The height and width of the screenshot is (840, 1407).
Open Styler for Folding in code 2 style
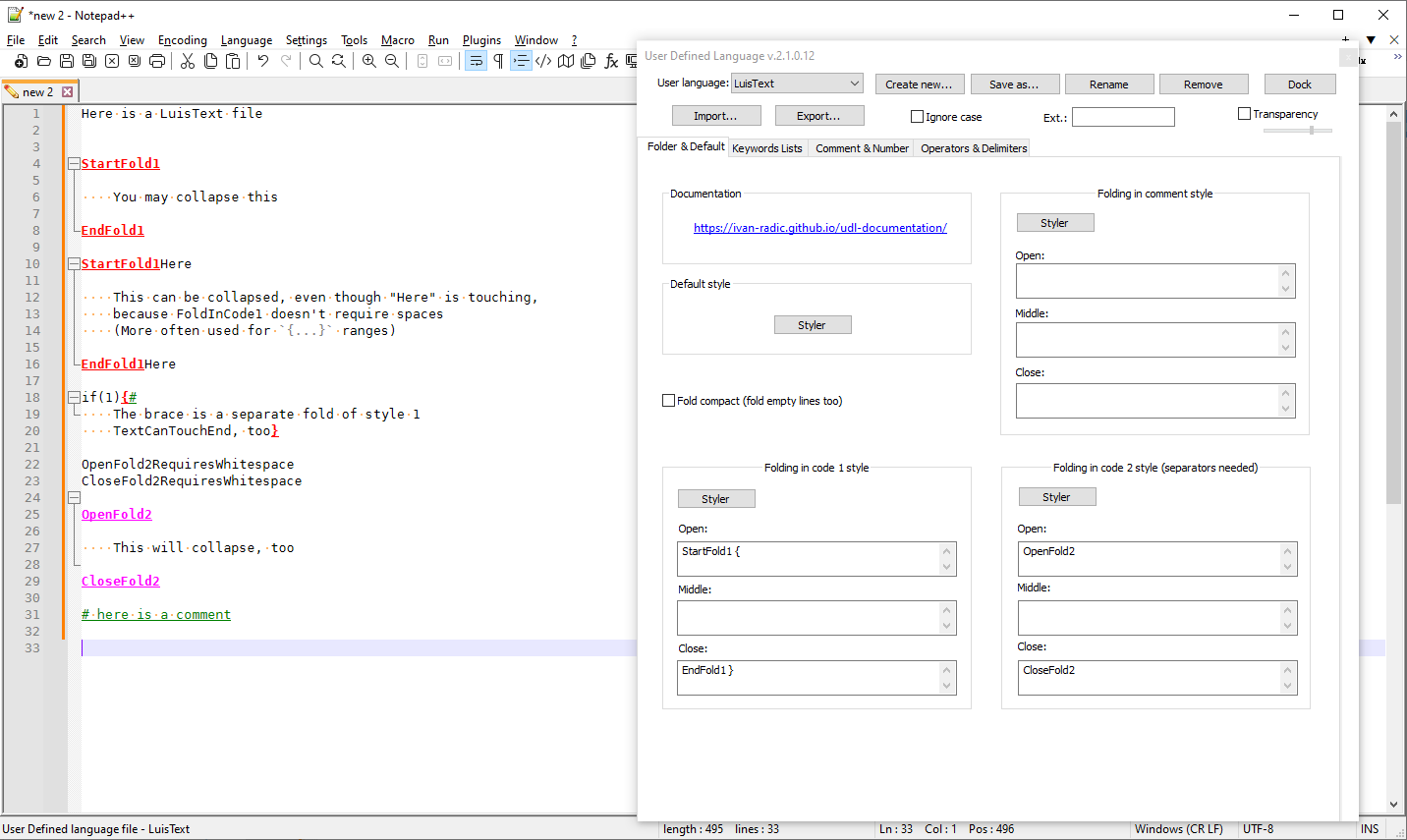click(1056, 497)
